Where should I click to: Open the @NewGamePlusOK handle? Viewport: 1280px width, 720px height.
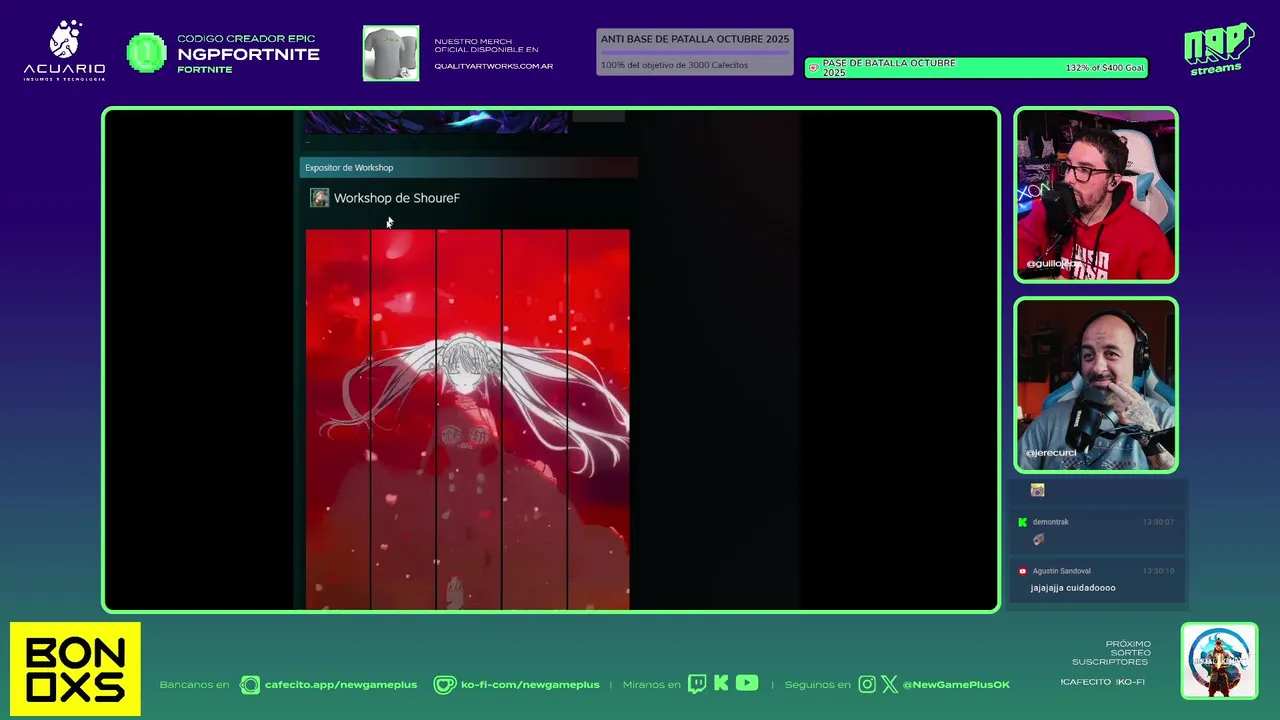[x=956, y=685]
